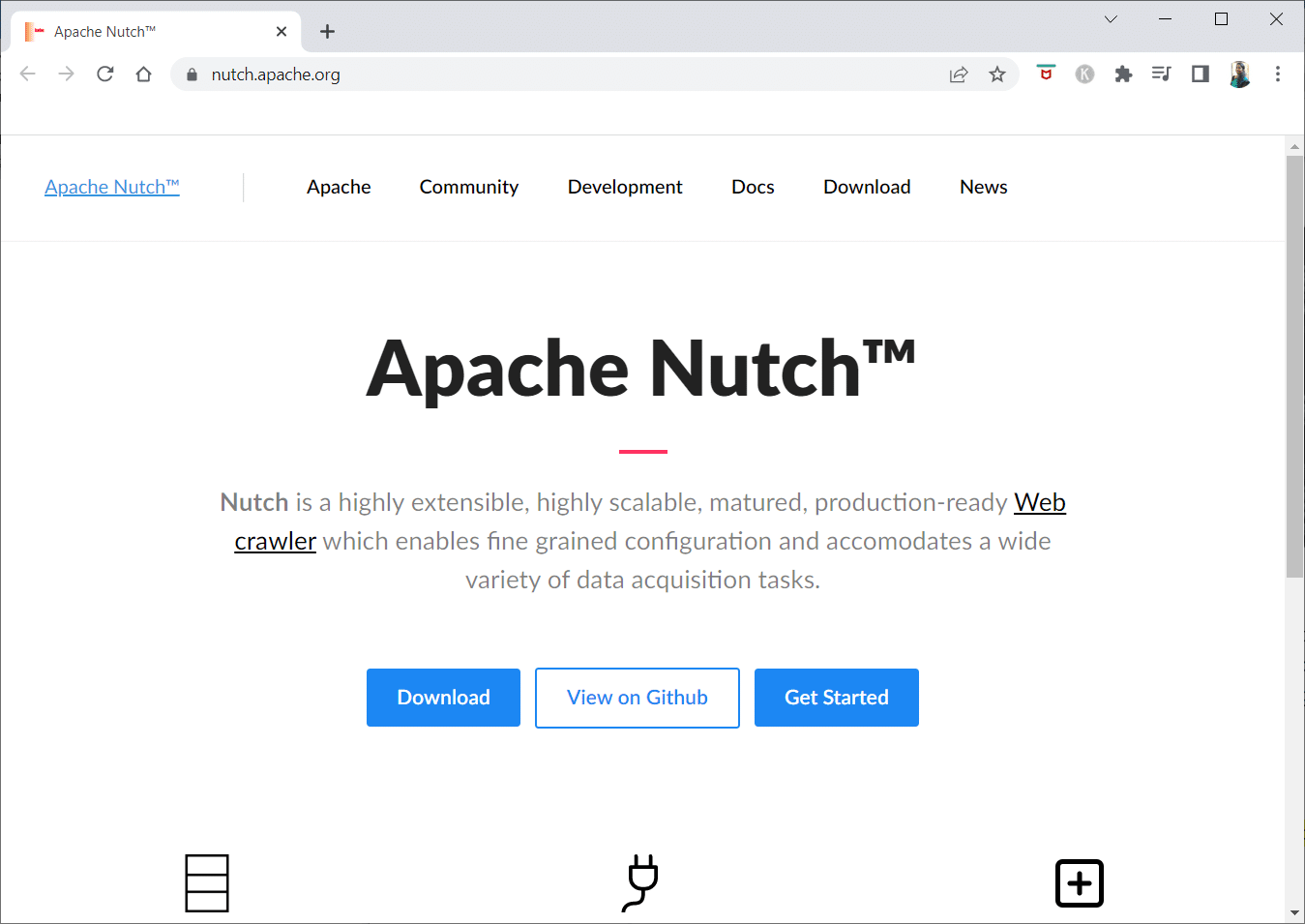1305x924 pixels.
Task: Open the News navigation item
Action: 984,187
